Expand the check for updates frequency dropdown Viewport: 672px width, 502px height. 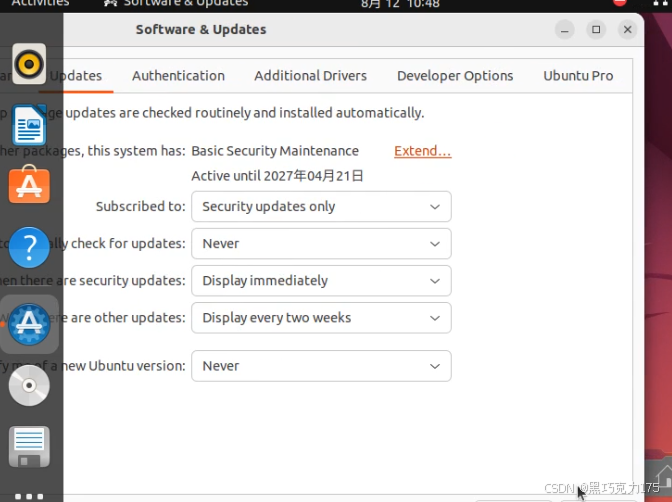[321, 243]
